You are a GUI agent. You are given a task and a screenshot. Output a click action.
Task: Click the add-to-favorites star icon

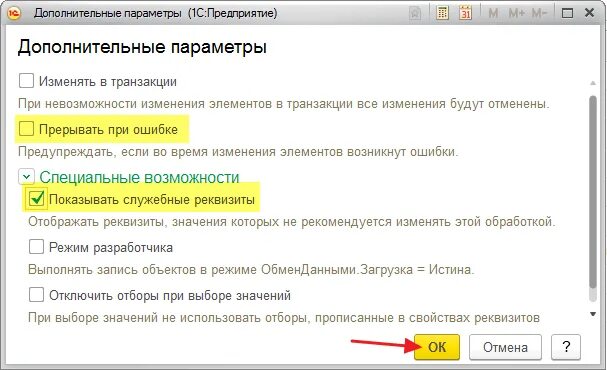tap(415, 14)
